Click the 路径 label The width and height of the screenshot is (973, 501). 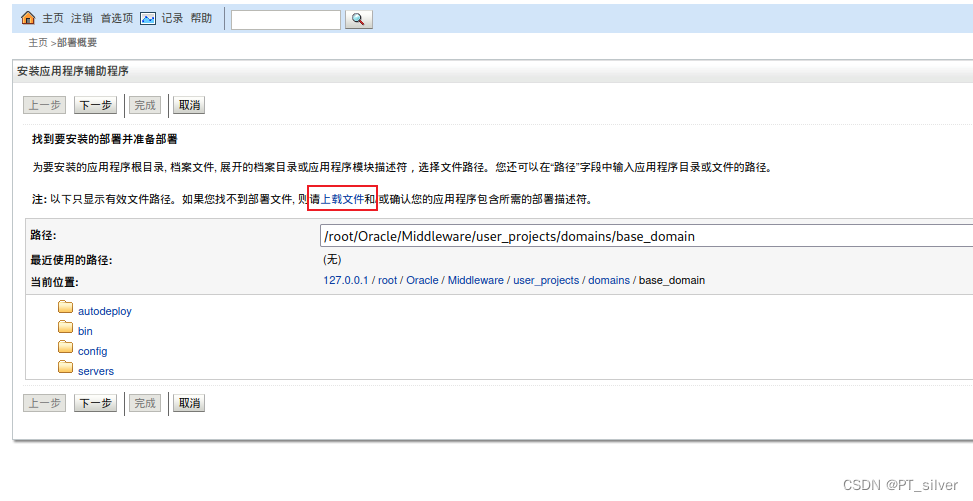(43, 235)
